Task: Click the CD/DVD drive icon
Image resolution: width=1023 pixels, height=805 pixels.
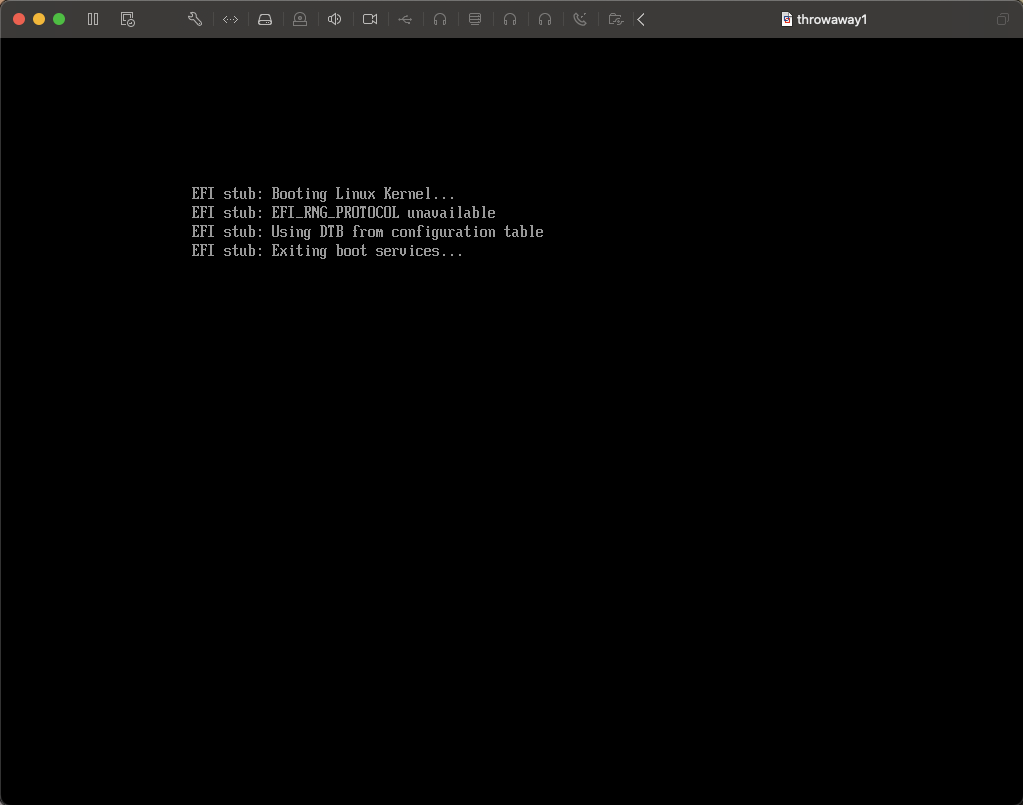Action: [300, 20]
